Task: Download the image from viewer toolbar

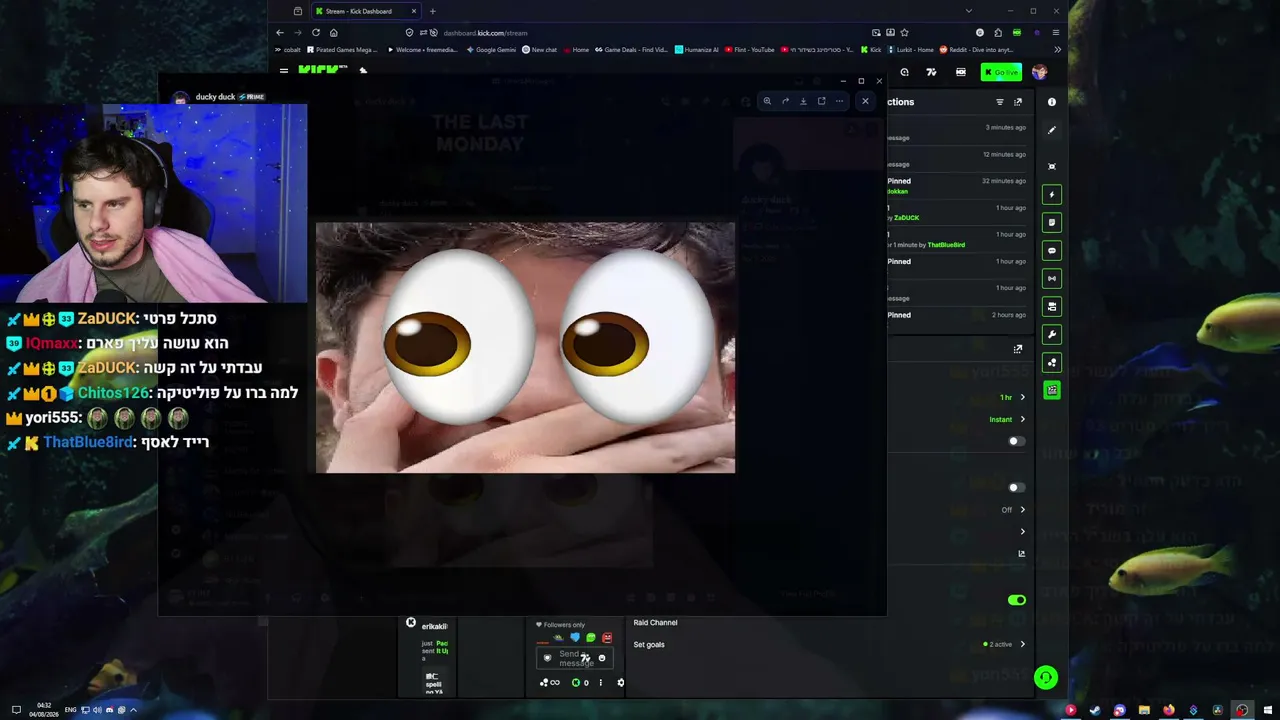Action: pyautogui.click(x=803, y=101)
